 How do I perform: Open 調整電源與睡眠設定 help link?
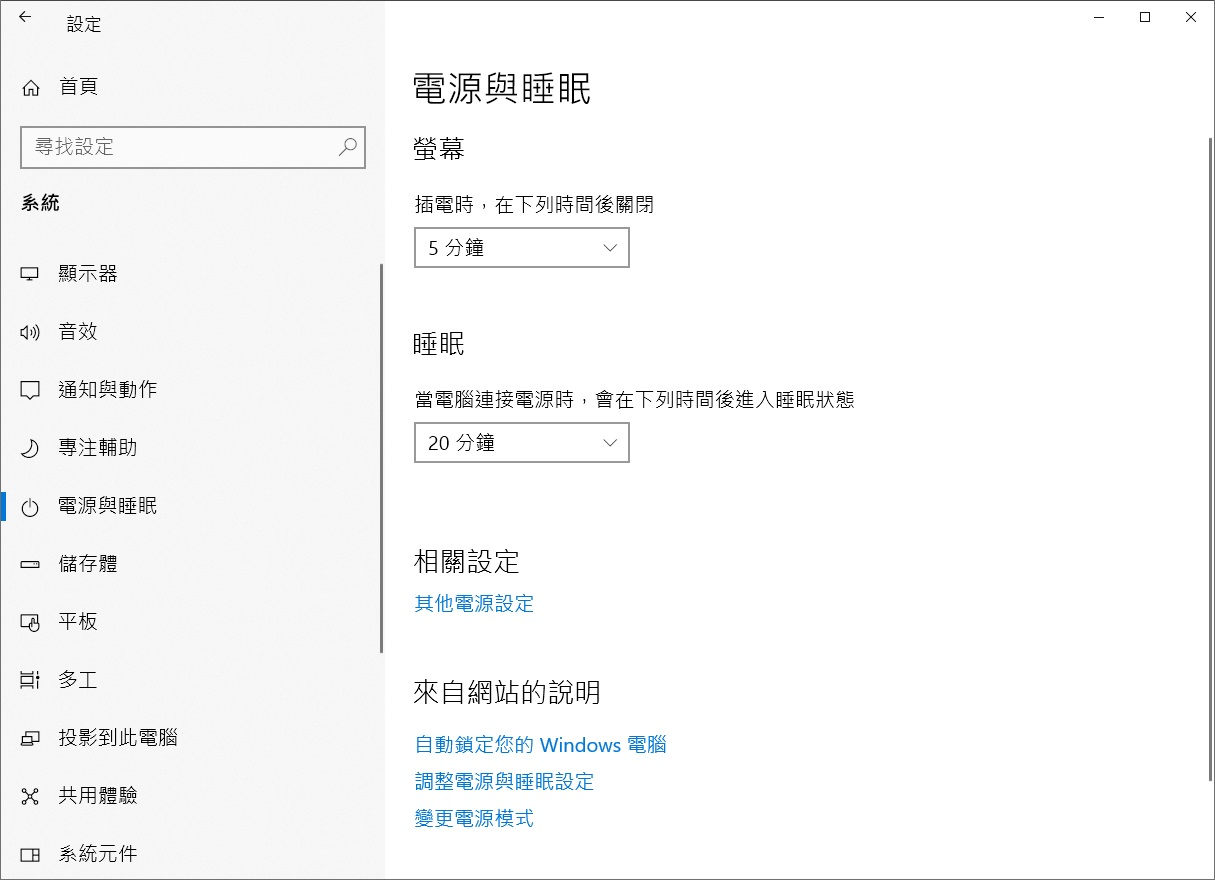tap(504, 782)
